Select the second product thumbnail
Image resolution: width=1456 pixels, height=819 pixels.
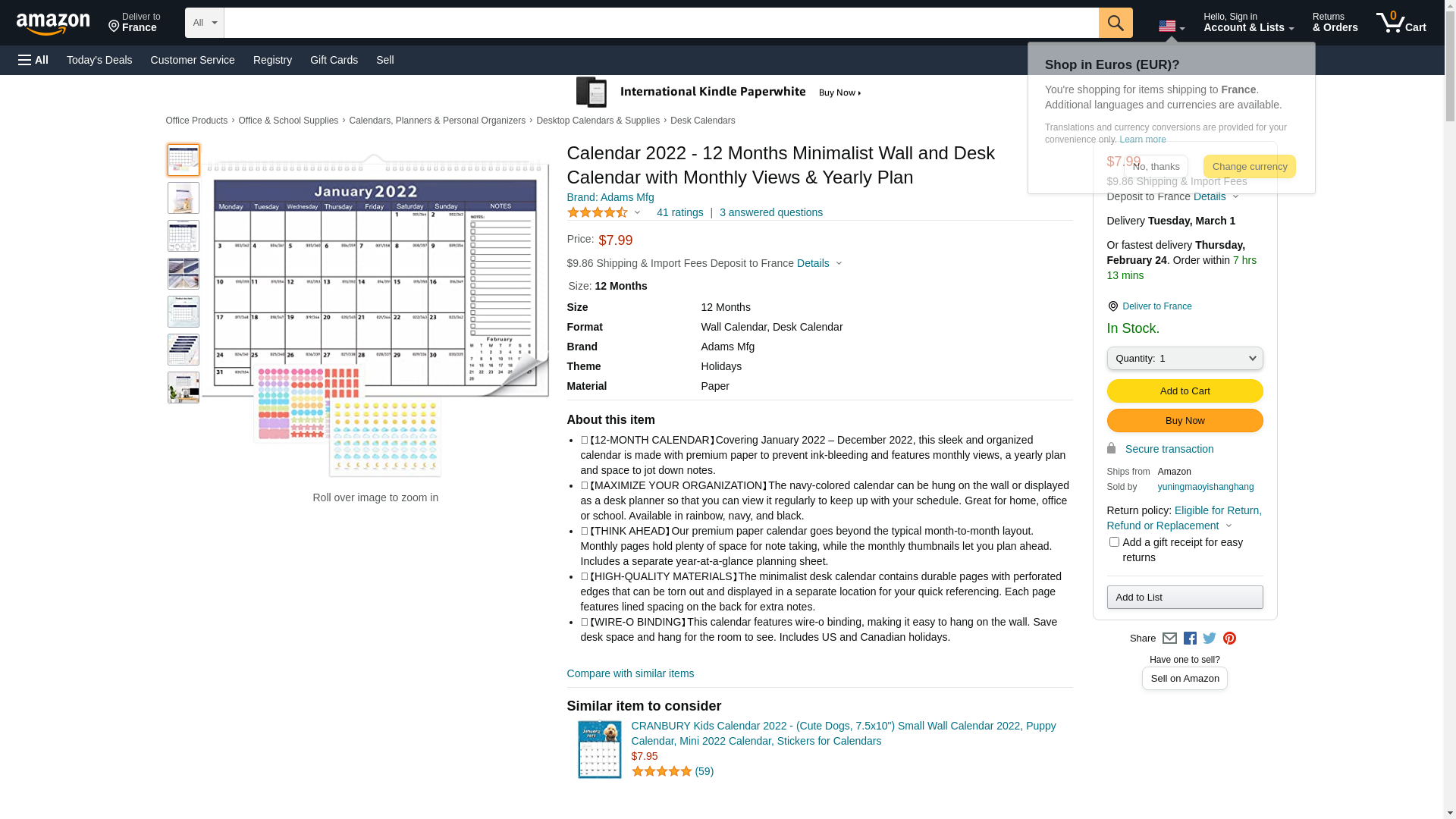[184, 198]
